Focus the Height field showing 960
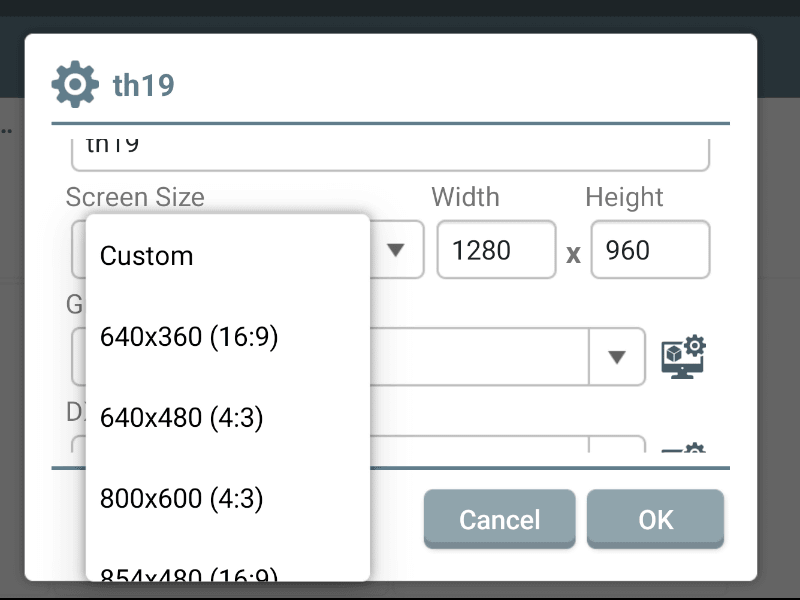This screenshot has height=600, width=800. click(x=650, y=250)
